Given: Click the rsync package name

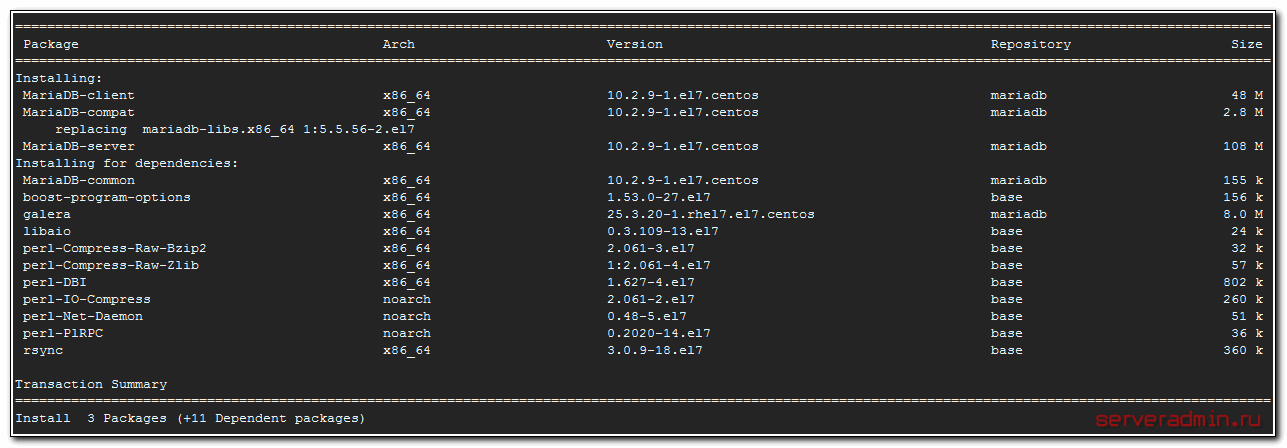Looking at the screenshot, I should (42, 350).
